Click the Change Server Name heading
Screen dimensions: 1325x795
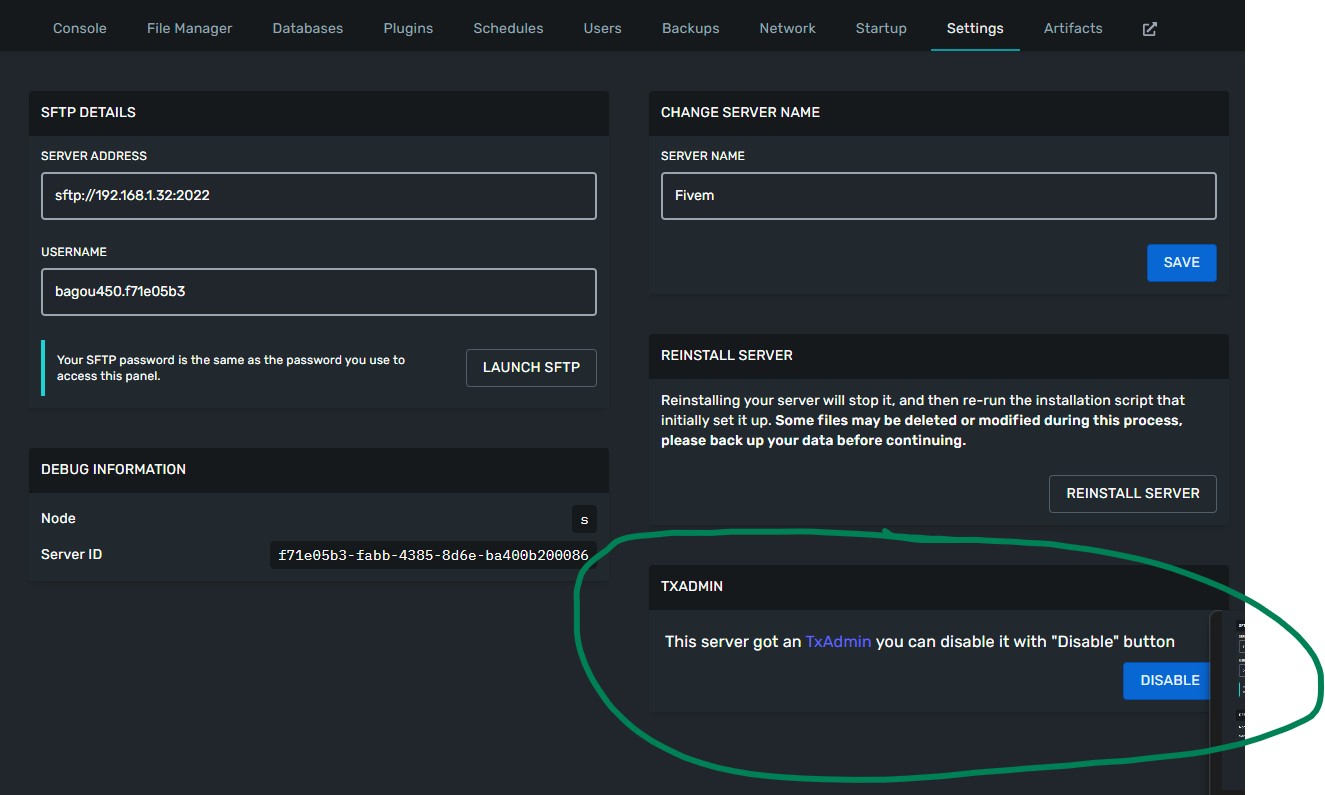[740, 112]
